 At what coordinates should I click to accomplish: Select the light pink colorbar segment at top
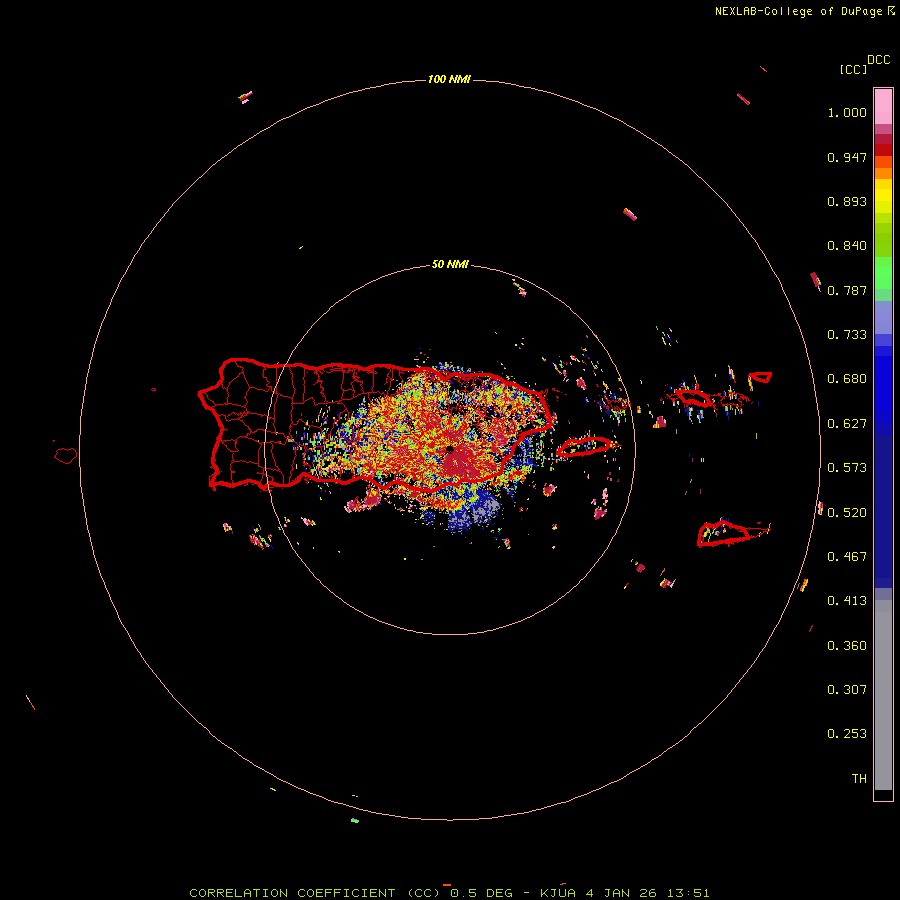coord(883,107)
